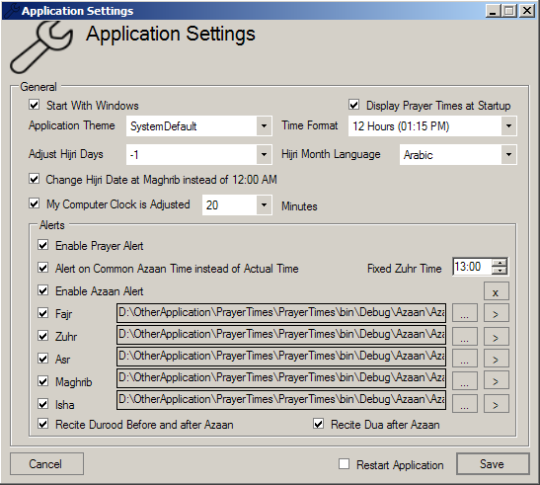The width and height of the screenshot is (540, 485).
Task: Click the Maghrib azaan file path field
Action: 281,378
